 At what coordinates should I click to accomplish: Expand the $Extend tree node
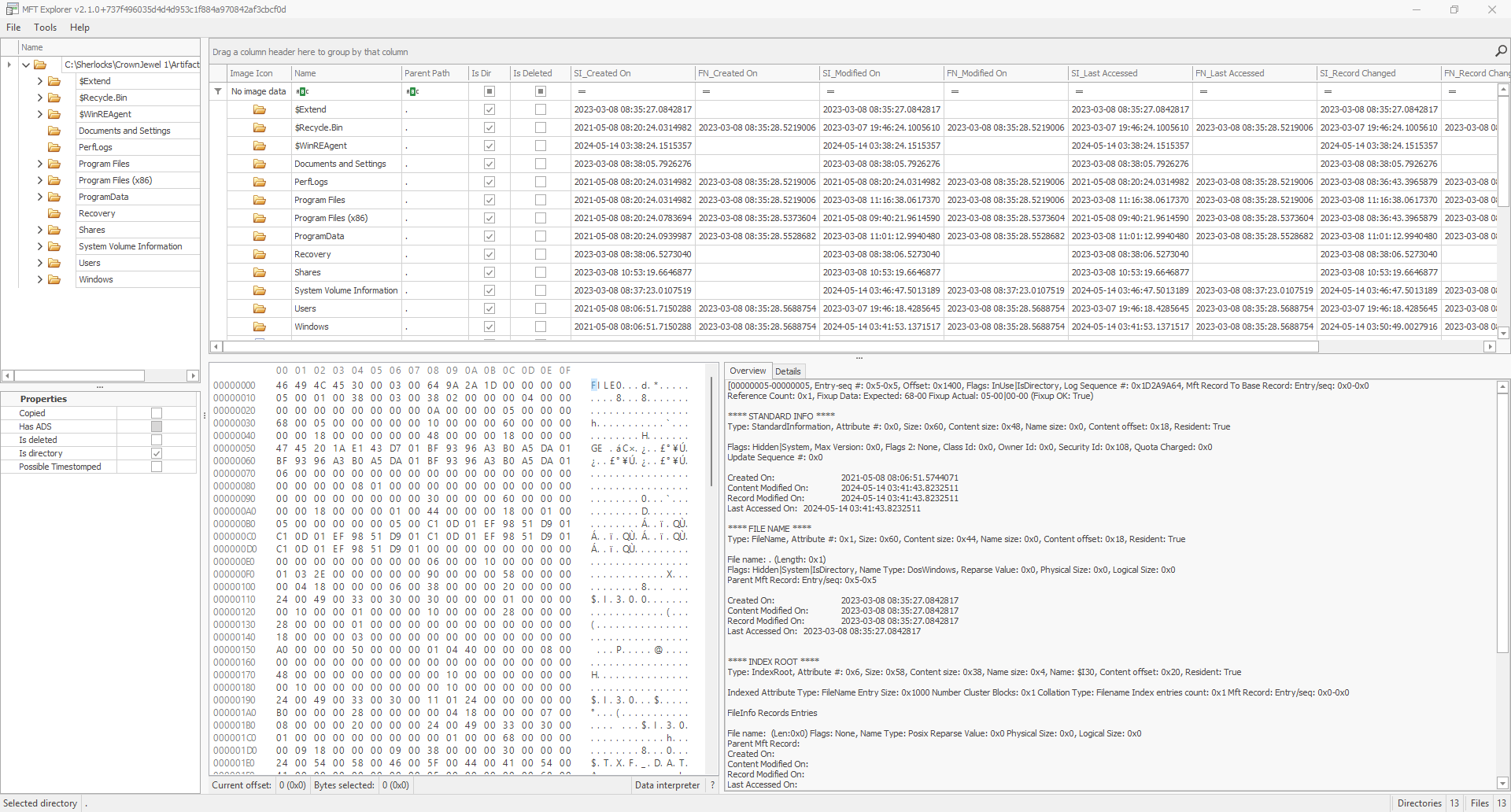[40, 81]
